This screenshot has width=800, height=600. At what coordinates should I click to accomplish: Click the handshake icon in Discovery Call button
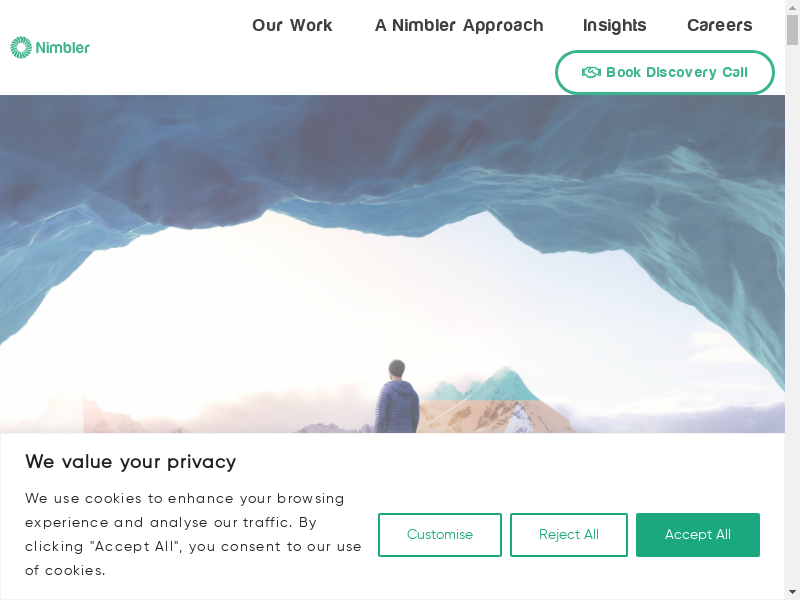(591, 72)
